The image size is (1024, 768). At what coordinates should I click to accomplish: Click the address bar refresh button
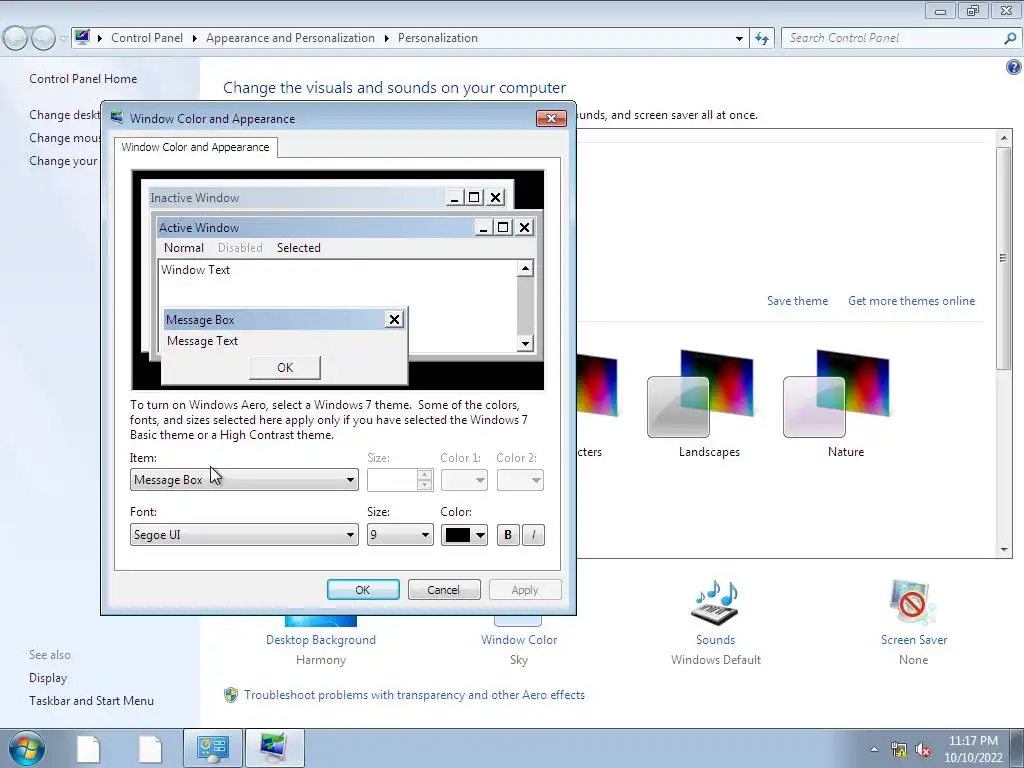[761, 38]
